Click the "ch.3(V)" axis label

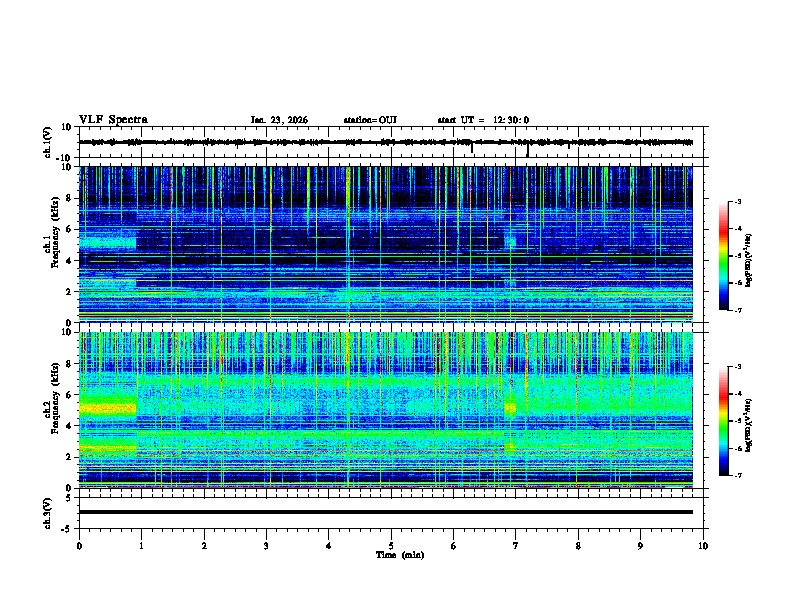click(48, 513)
